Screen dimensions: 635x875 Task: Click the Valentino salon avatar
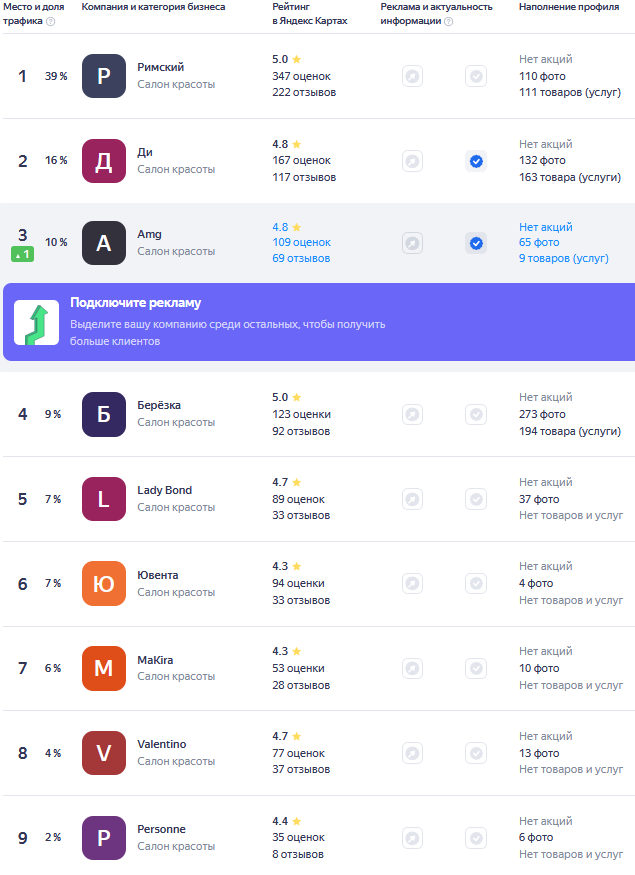pyautogui.click(x=104, y=753)
